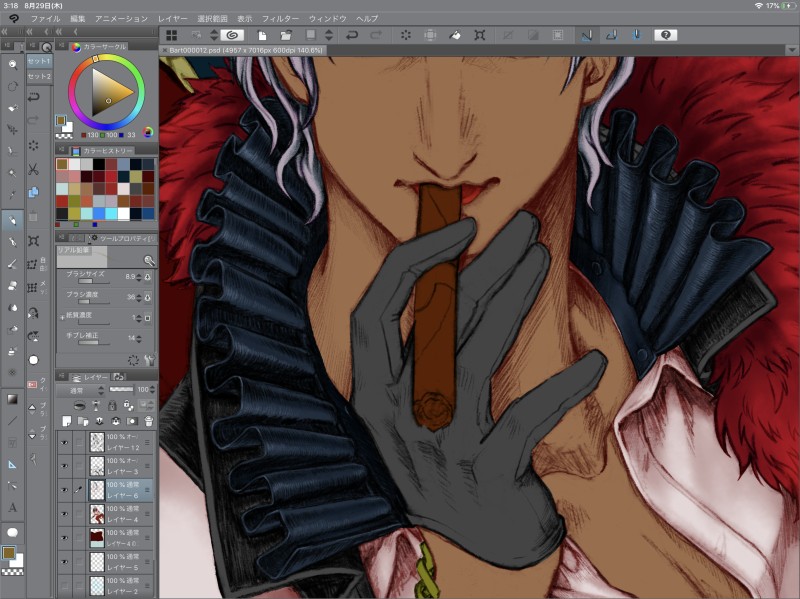Toggle visibility of レイヤー 40

point(64,538)
